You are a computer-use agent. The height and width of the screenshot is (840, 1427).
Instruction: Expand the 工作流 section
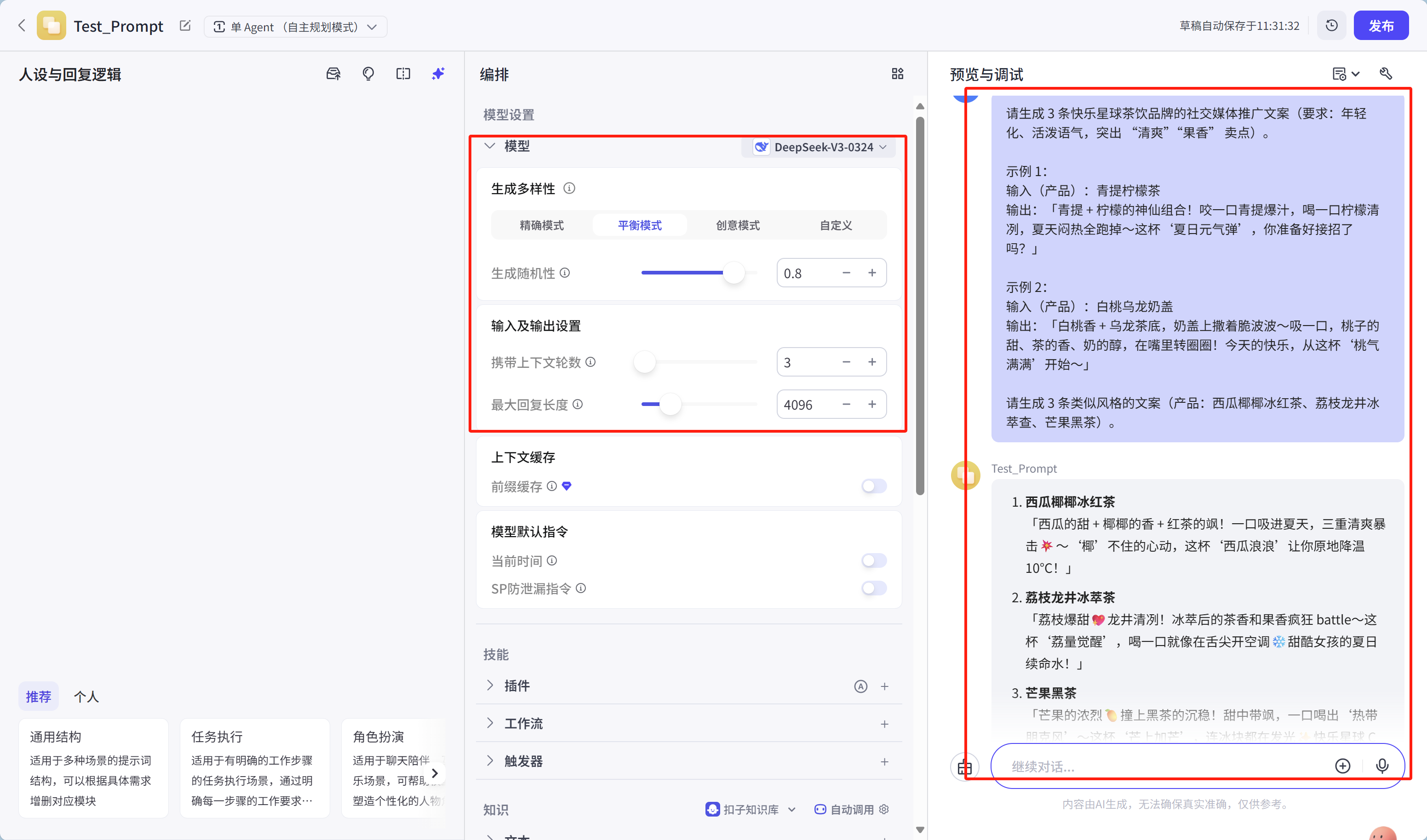tap(490, 723)
